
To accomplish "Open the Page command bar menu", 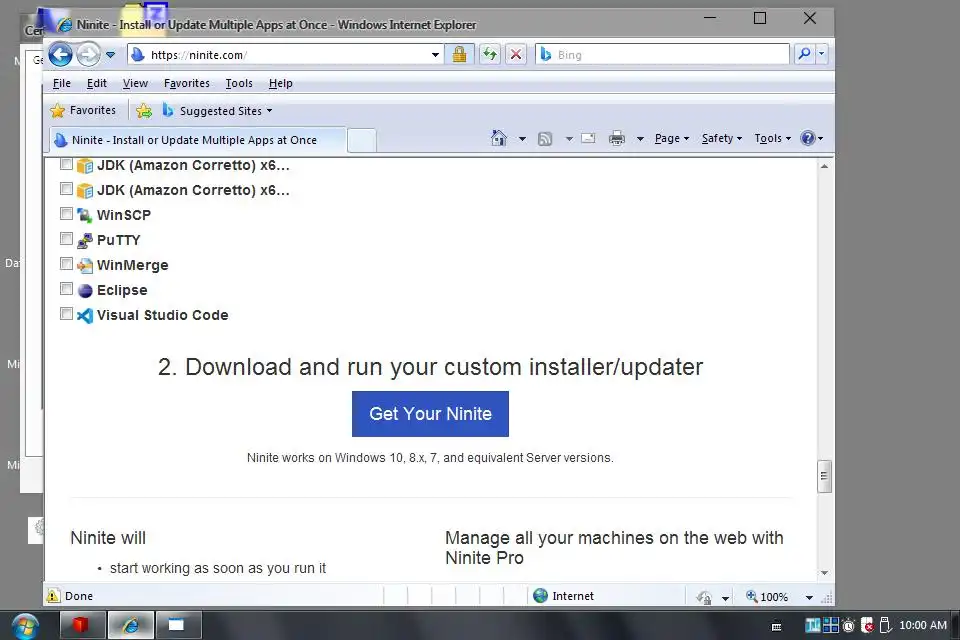I will tap(672, 138).
